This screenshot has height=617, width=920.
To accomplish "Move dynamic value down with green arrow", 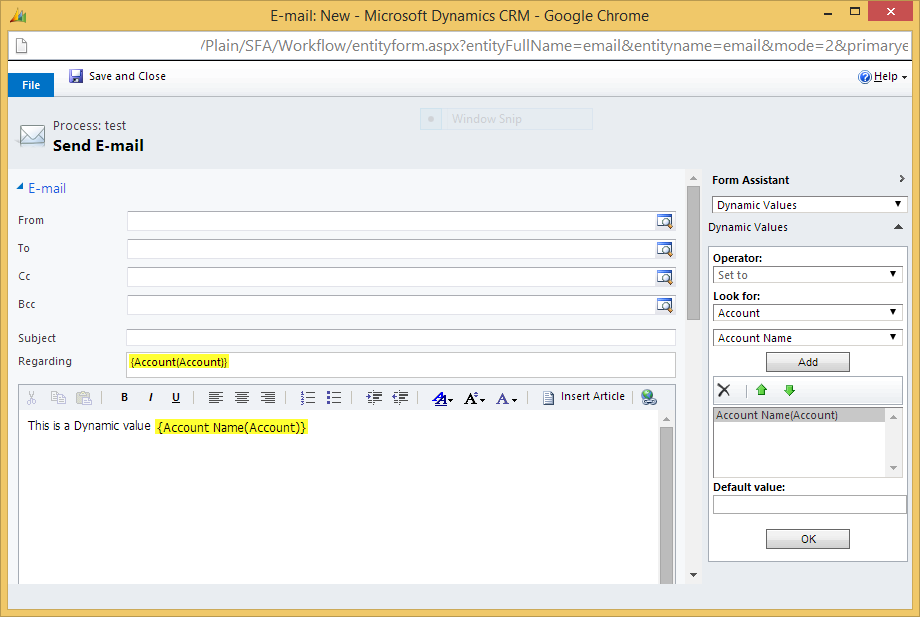I will (789, 390).
